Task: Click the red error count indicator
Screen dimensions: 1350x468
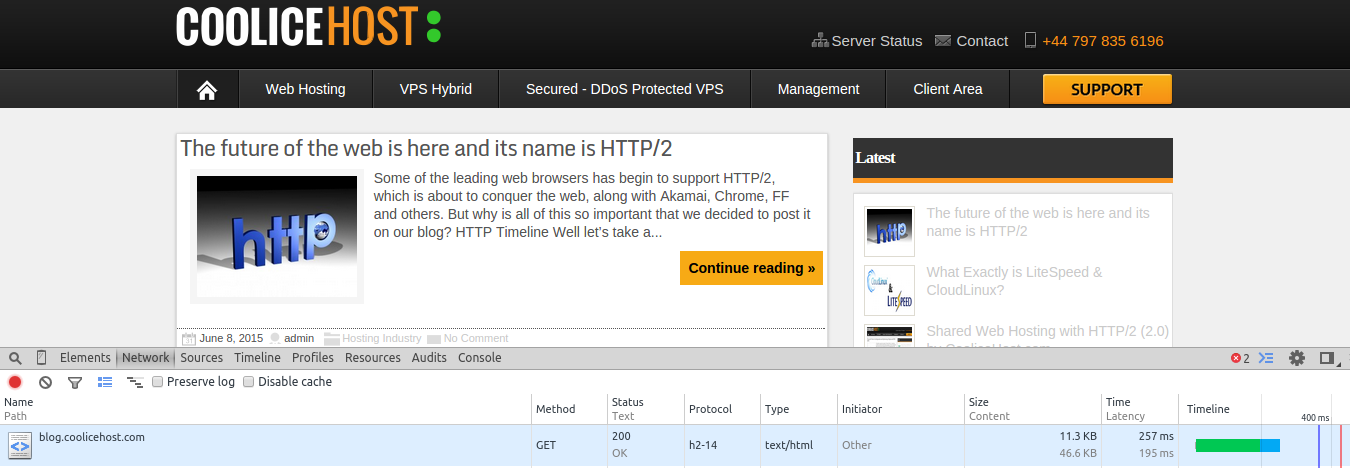Action: [x=1240, y=358]
